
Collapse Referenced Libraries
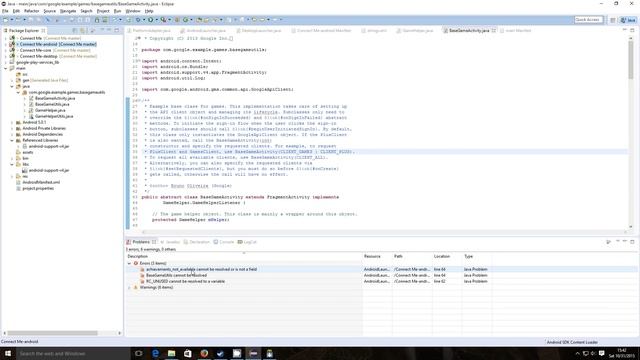click(12, 140)
